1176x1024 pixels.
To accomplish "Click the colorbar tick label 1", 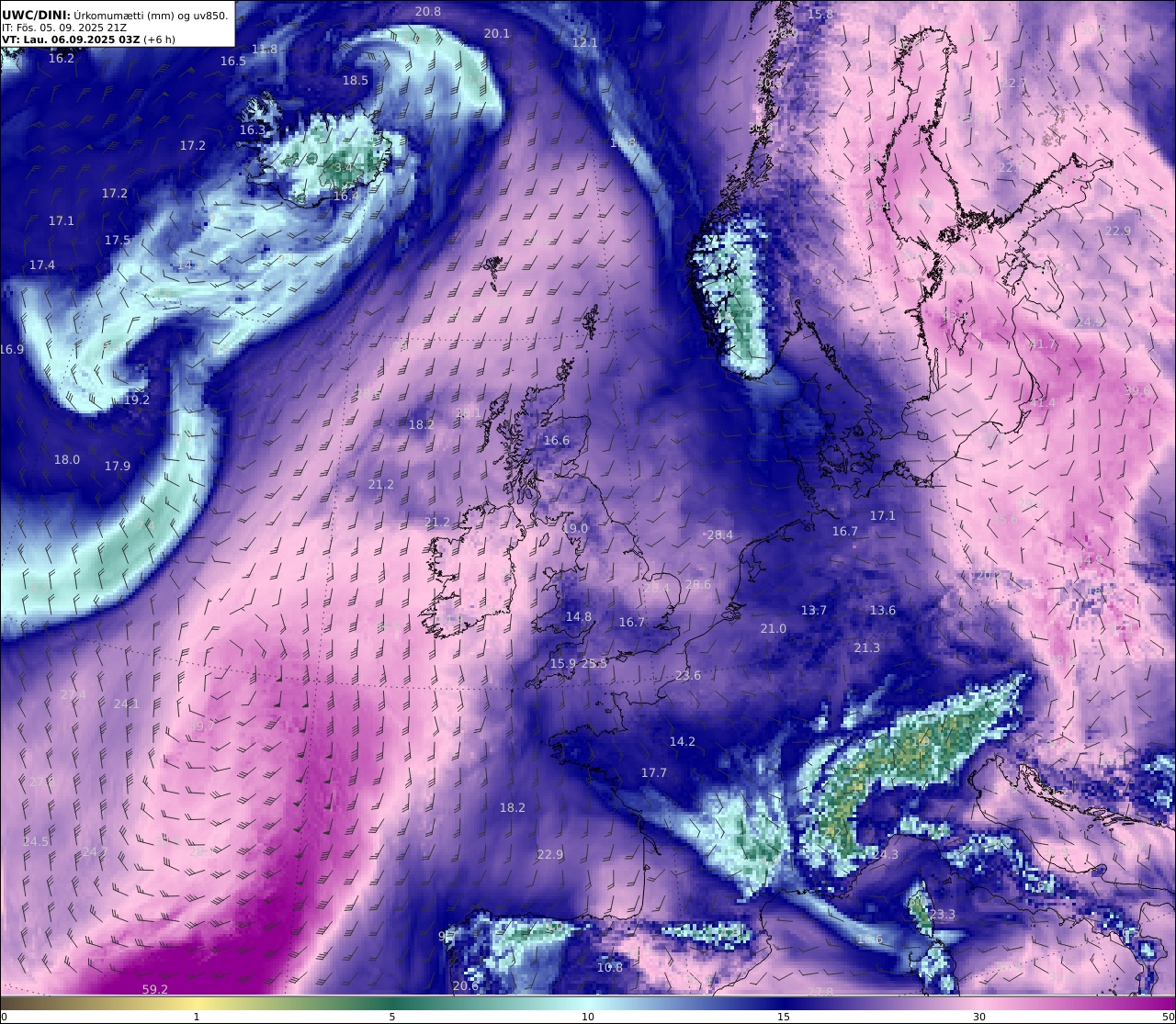I will 197,1017.
